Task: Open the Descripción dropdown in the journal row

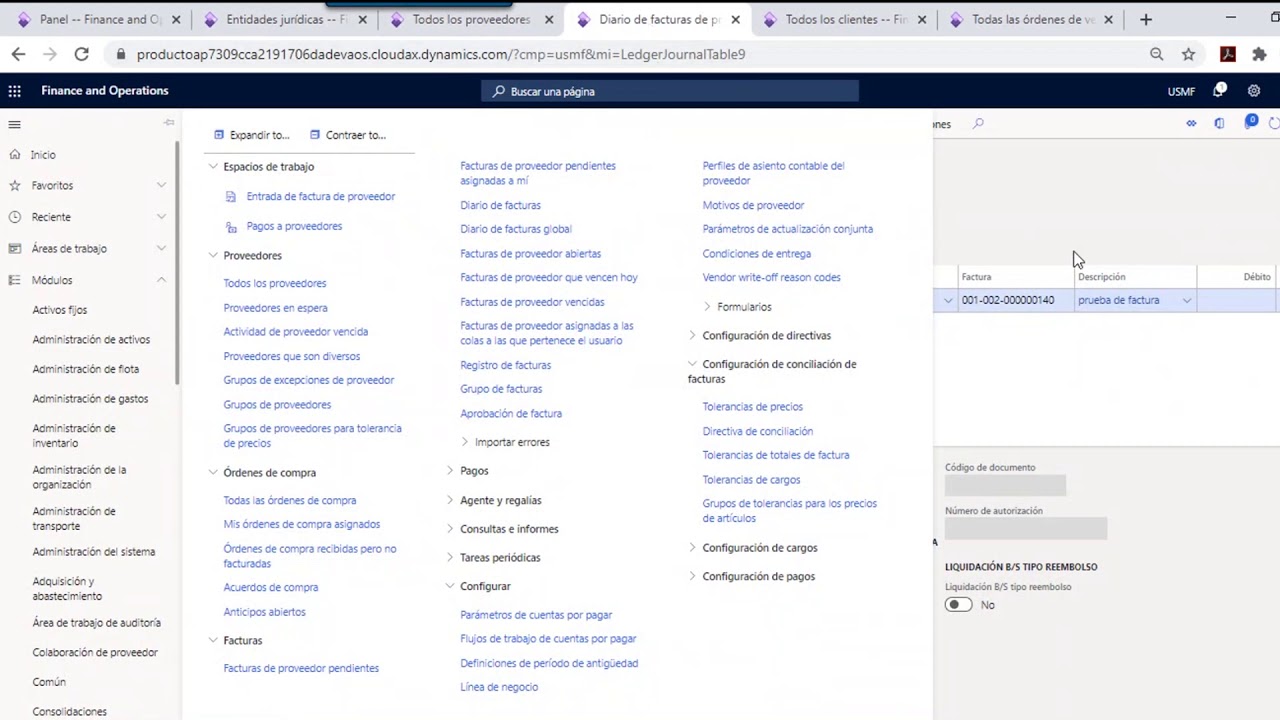Action: point(1187,301)
